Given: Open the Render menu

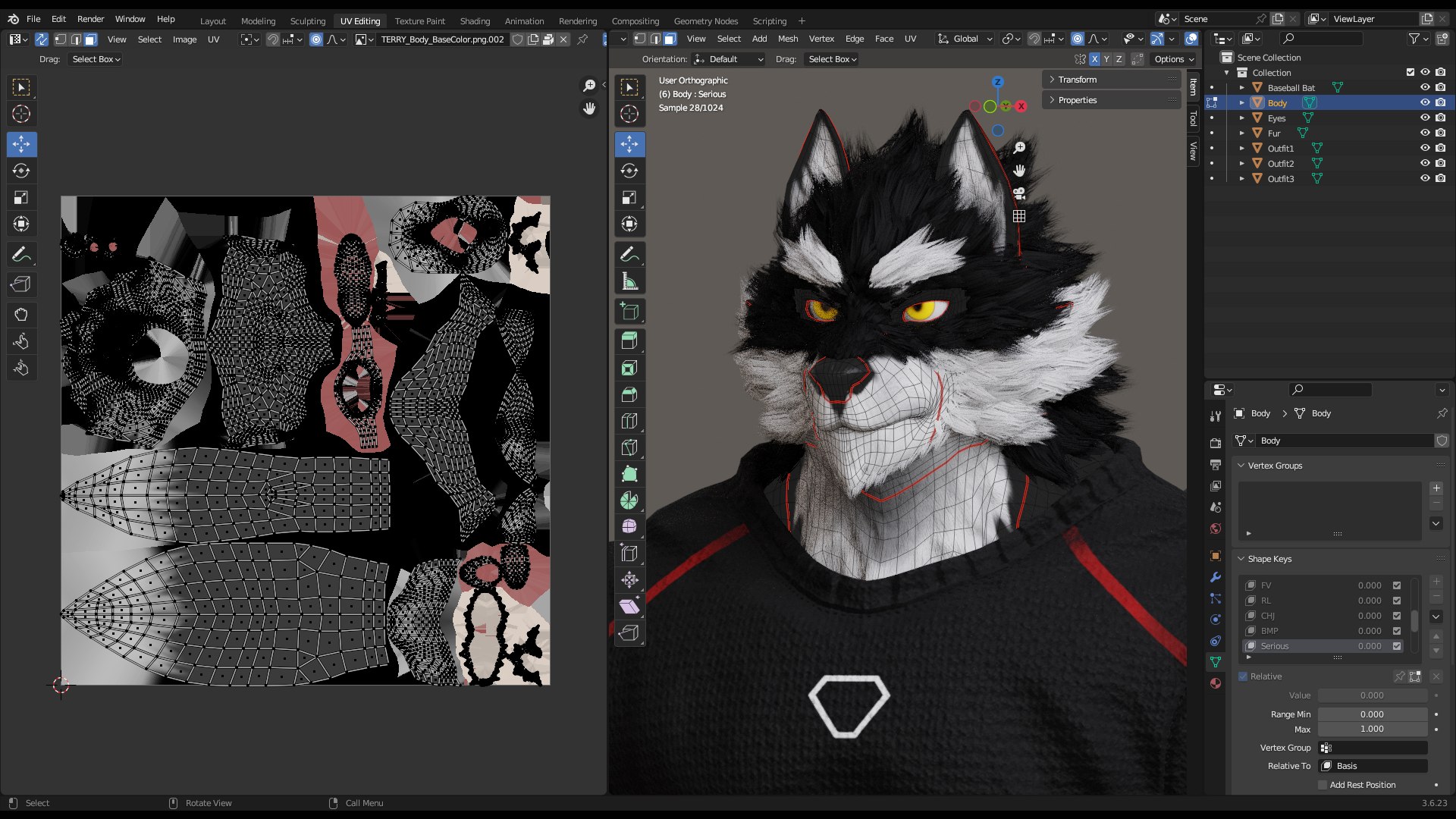Looking at the screenshot, I should 91,19.
